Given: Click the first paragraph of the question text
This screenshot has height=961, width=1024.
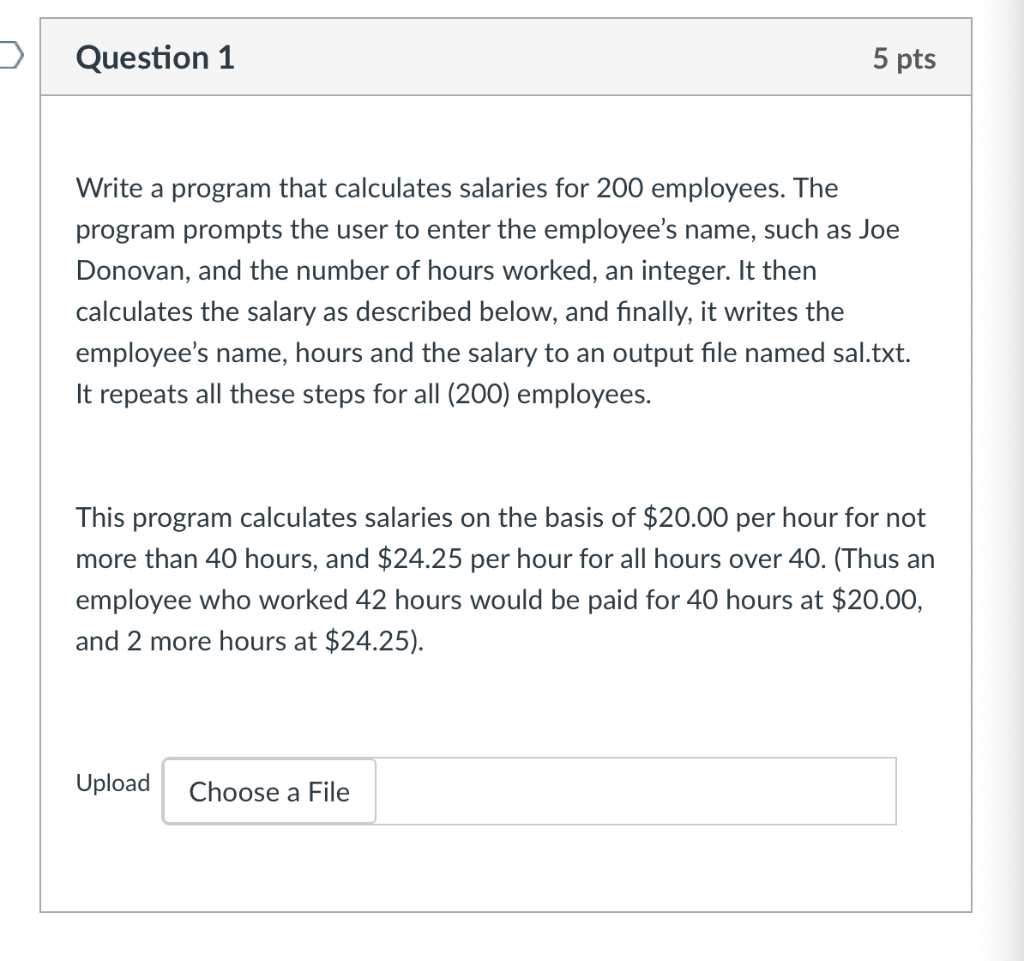Looking at the screenshot, I should (490, 290).
